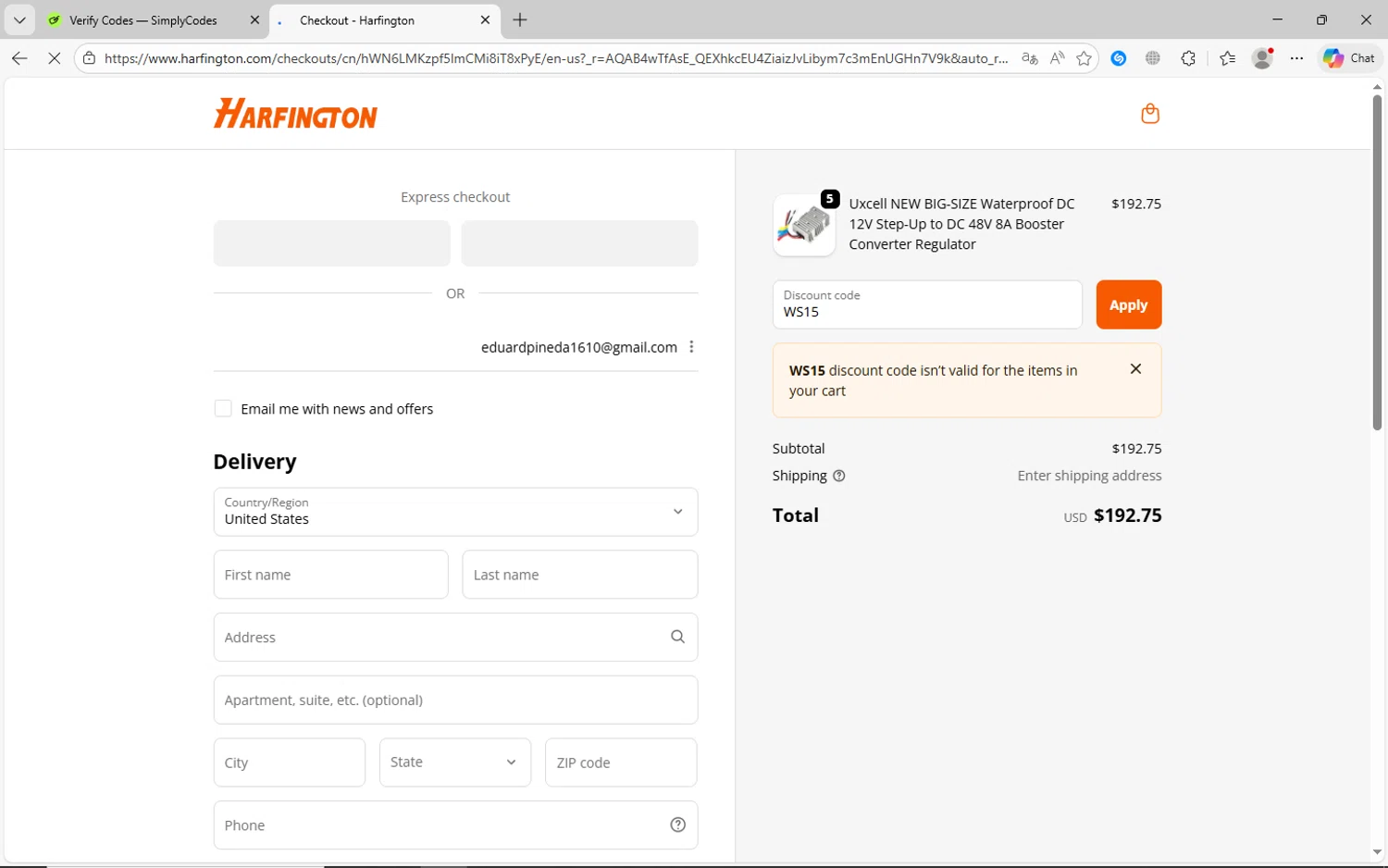1388x868 pixels.
Task: Switch to the Verify Codes — SimplyCodes tab
Action: click(x=143, y=19)
